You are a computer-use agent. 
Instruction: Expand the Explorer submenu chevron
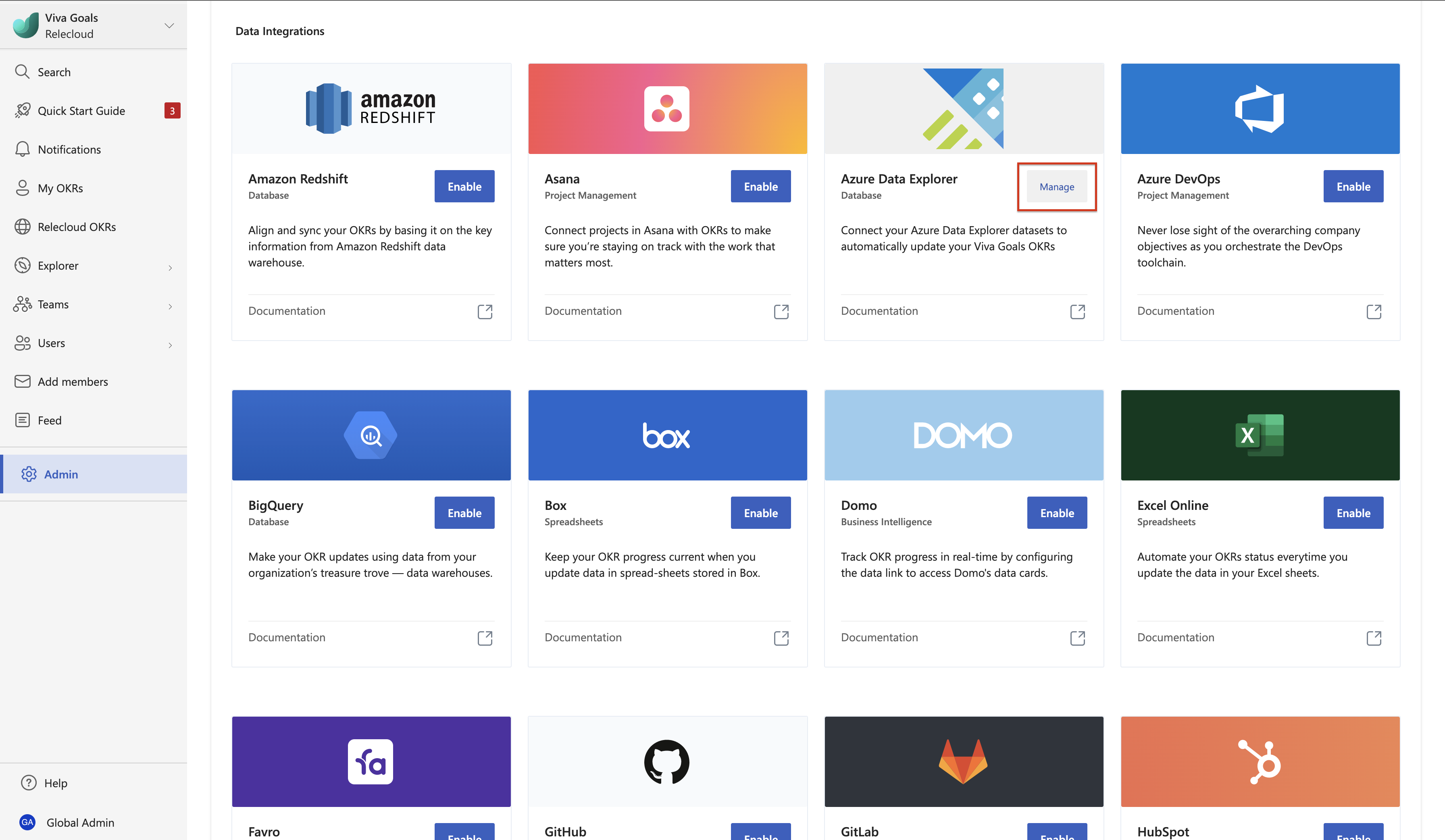170,267
